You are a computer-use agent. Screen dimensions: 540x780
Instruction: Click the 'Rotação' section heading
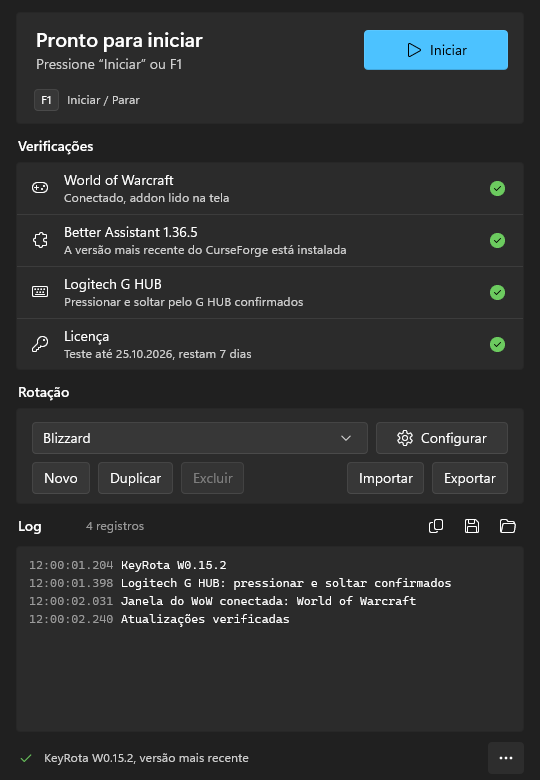click(44, 392)
